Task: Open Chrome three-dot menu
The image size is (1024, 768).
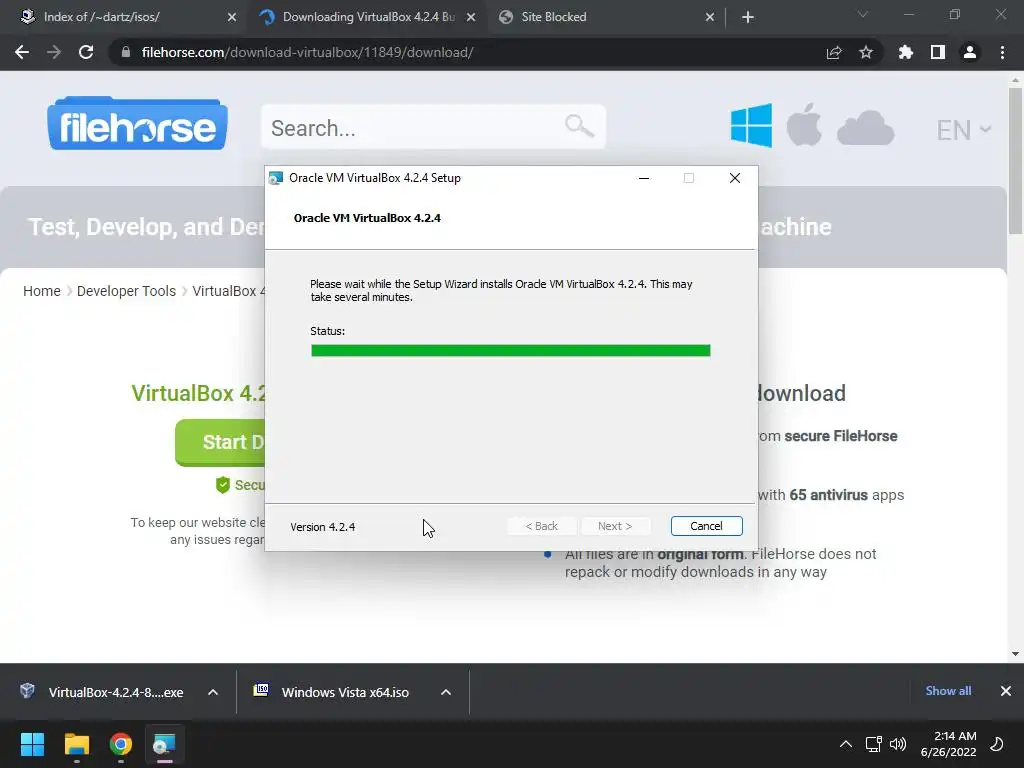Action: (x=1002, y=52)
